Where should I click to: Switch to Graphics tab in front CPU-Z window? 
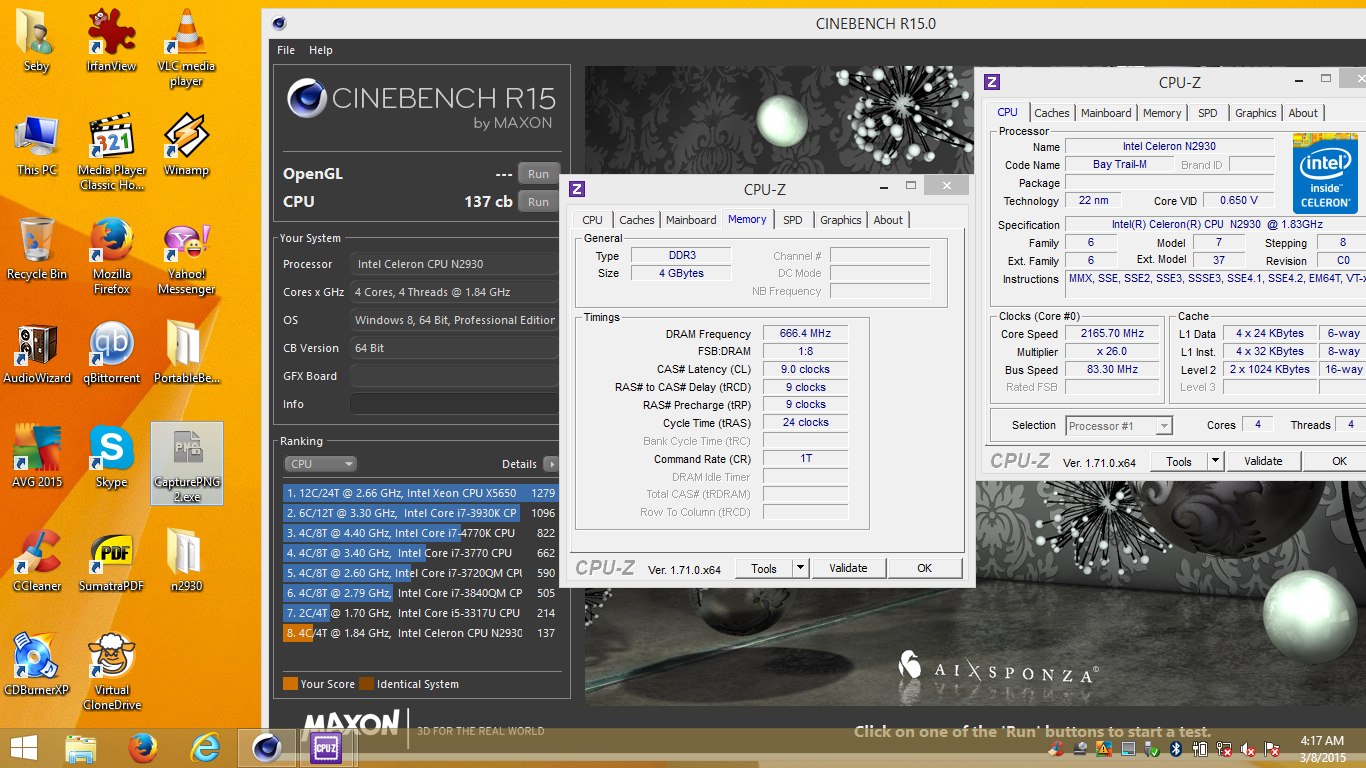[x=841, y=220]
